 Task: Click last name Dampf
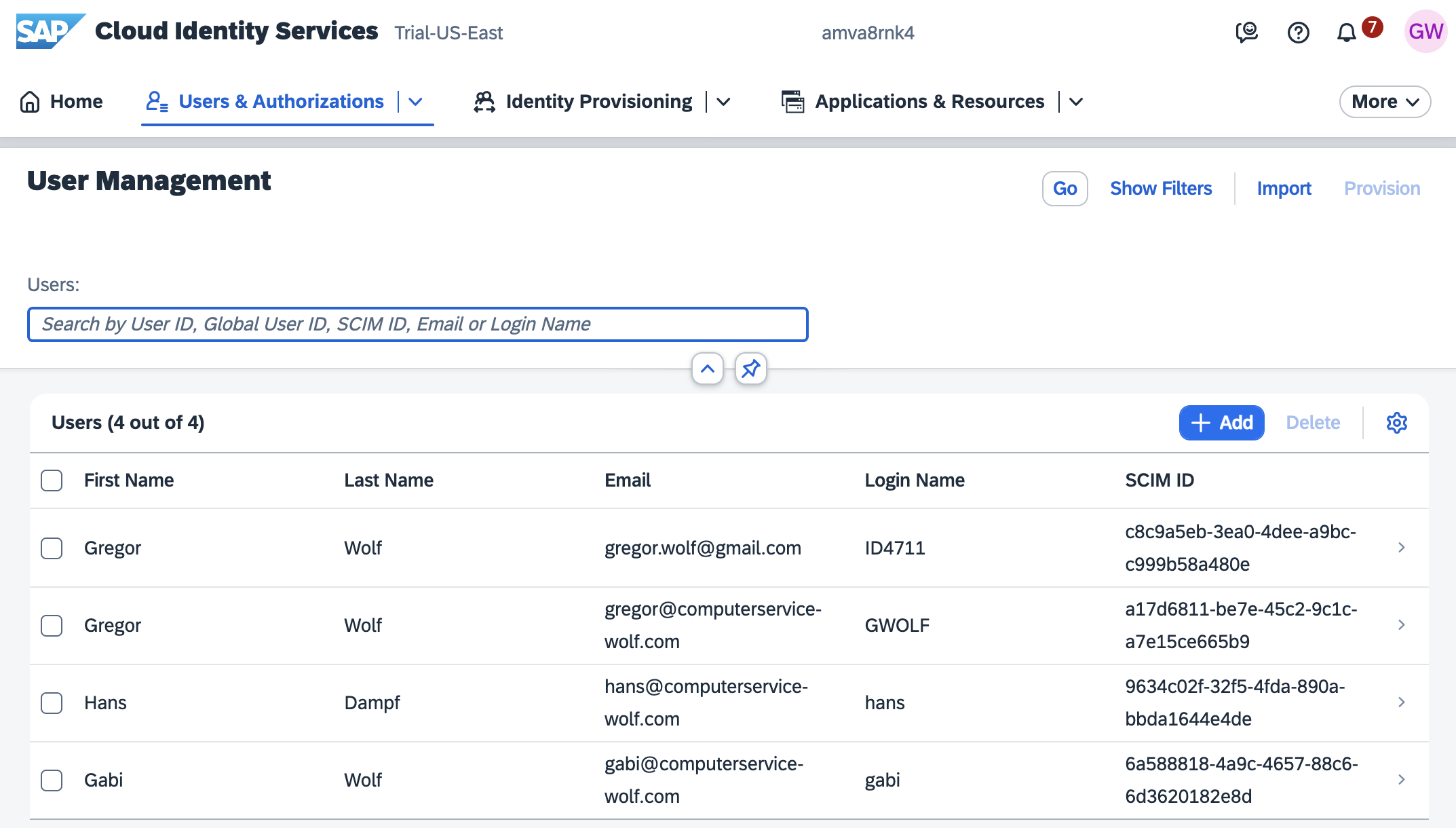tap(372, 702)
